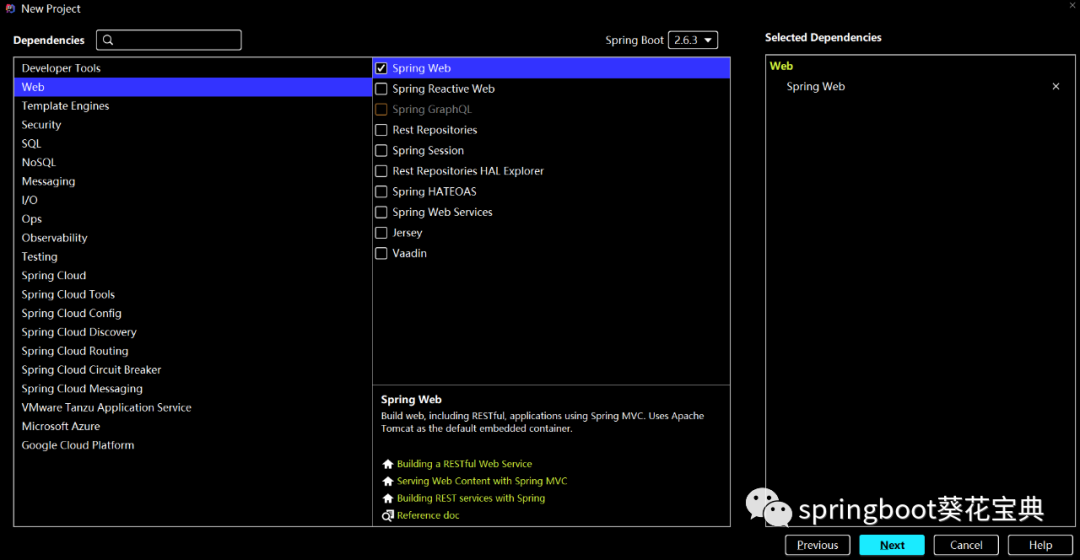Click the house icon beside Building REST services

click(x=388, y=499)
